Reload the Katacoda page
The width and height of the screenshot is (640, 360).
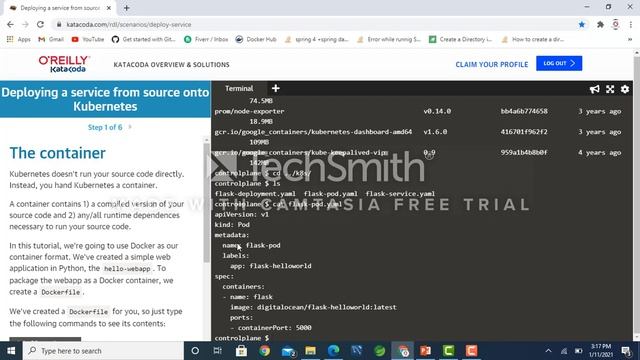click(40, 24)
